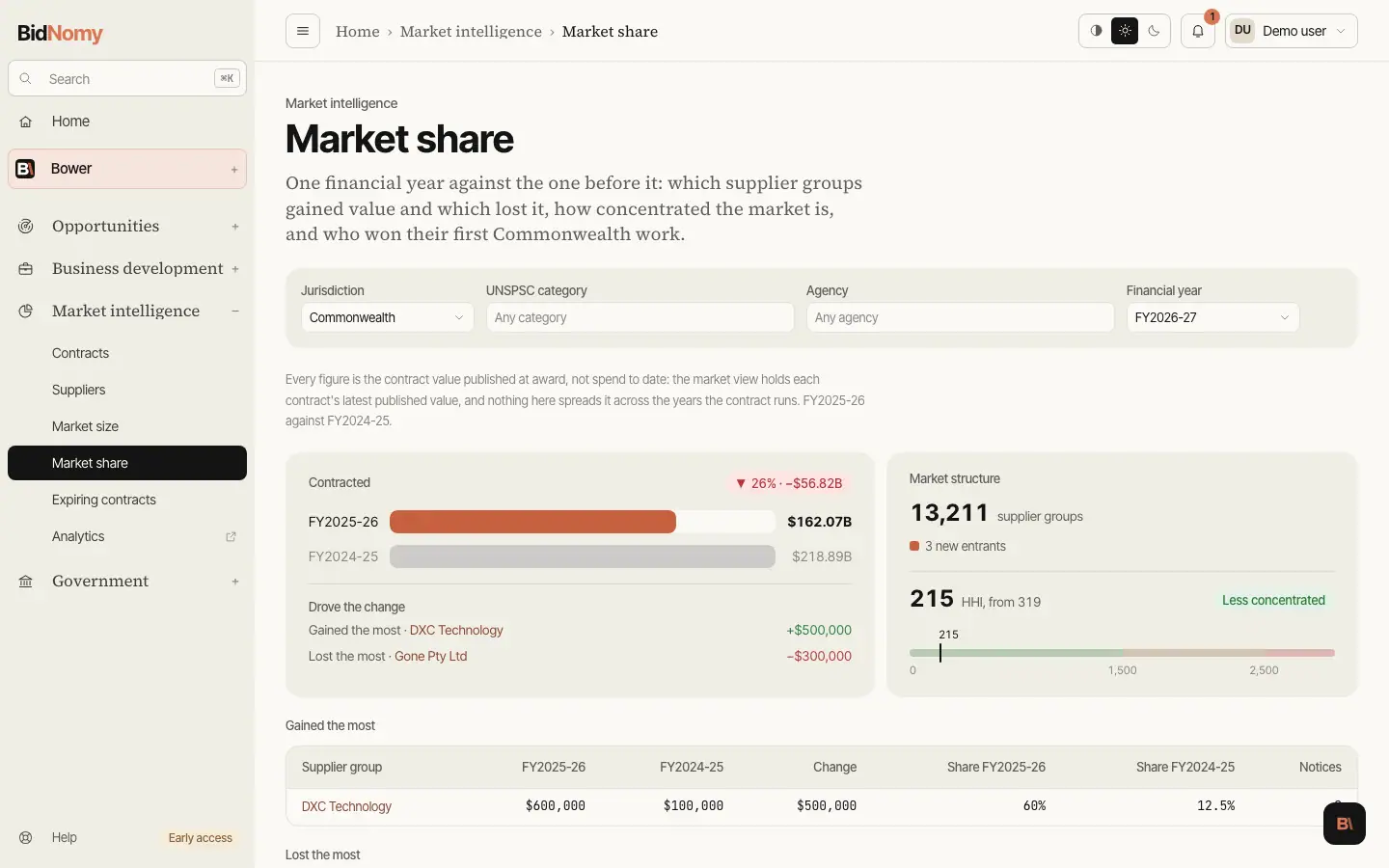Click the FY2024-25 contracted value bar
Image resolution: width=1389 pixels, height=868 pixels.
click(x=583, y=556)
